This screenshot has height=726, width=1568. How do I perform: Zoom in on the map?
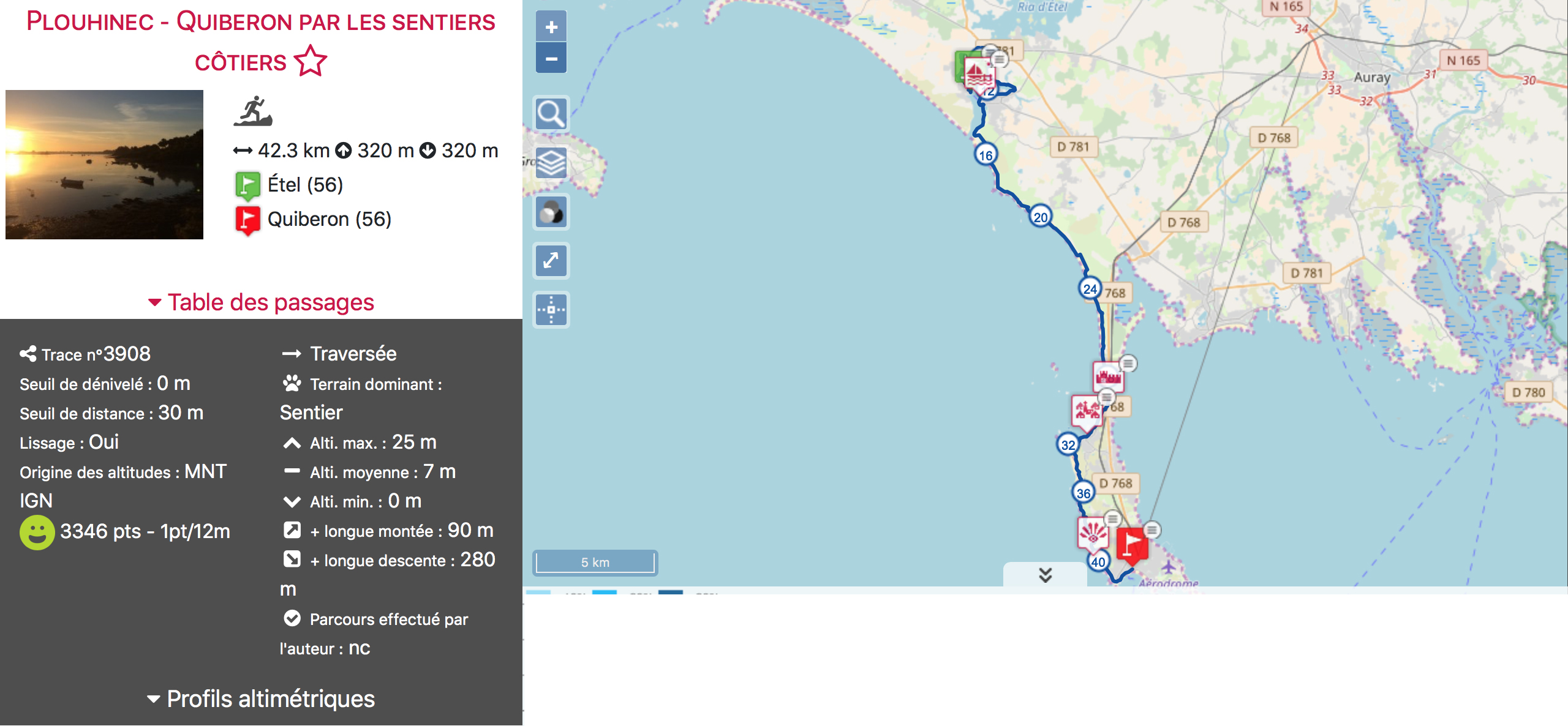pyautogui.click(x=551, y=27)
